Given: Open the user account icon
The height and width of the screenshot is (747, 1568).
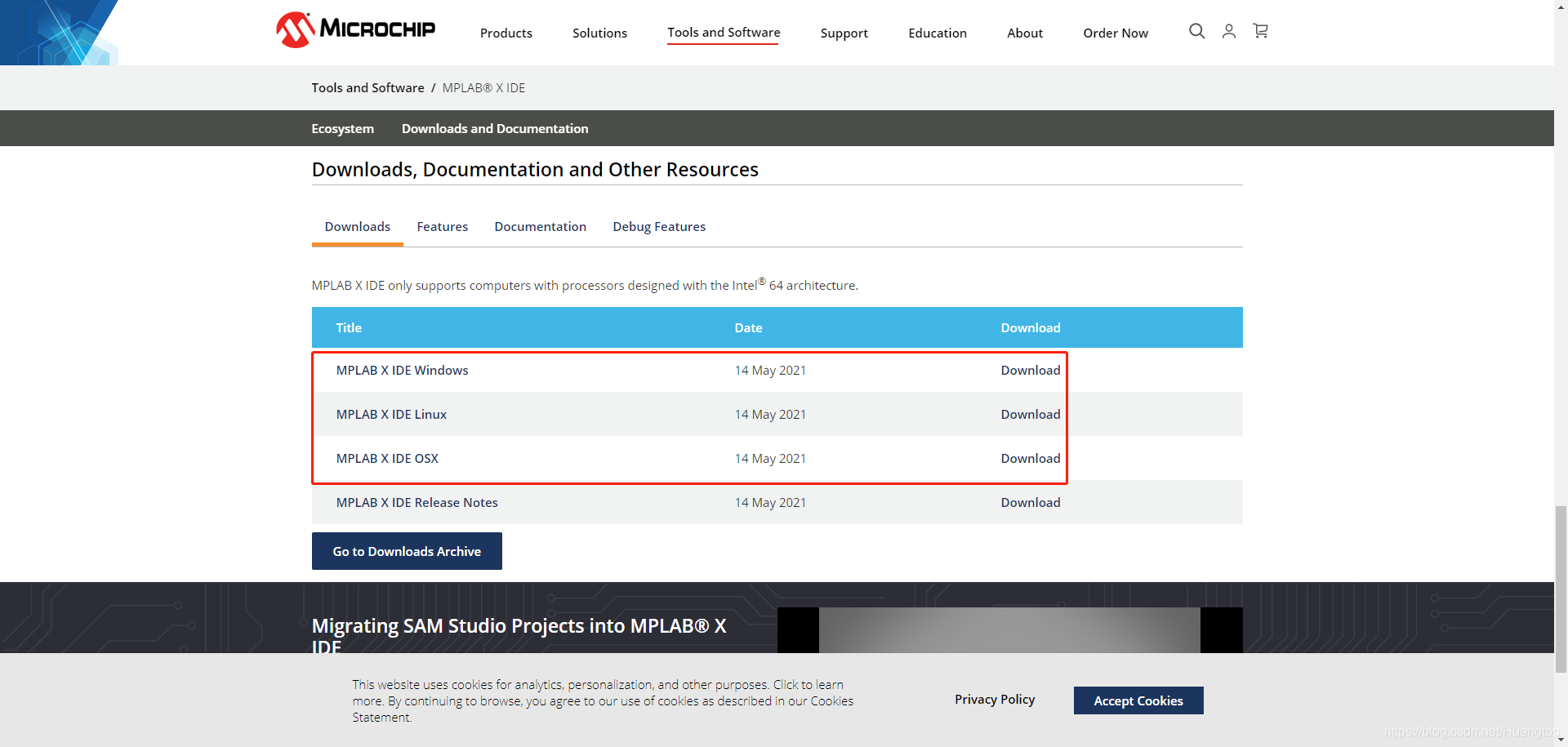Looking at the screenshot, I should (1229, 31).
